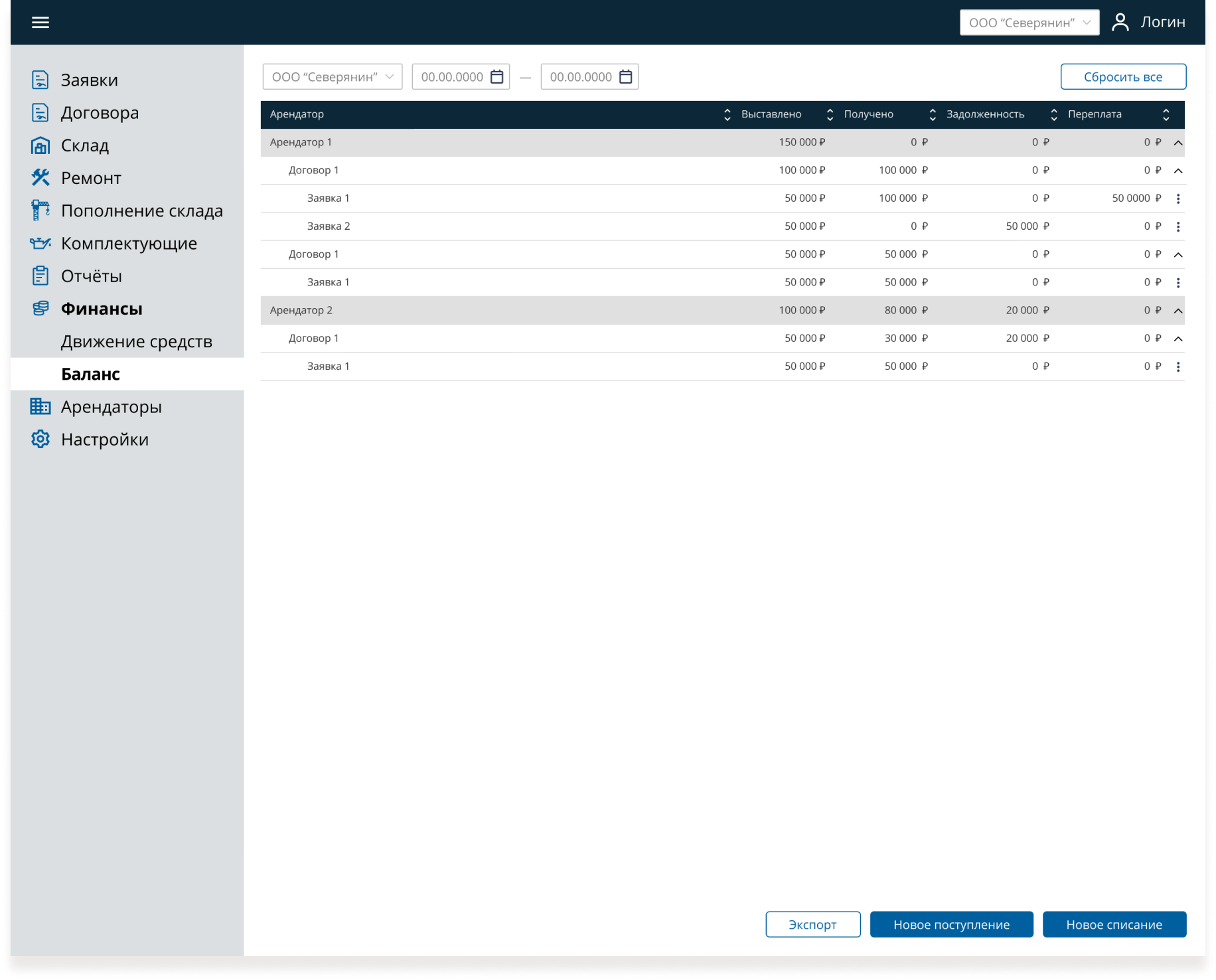Click the Комплектующие icon in sidebar
The width and height of the screenshot is (1216, 980).
point(40,243)
